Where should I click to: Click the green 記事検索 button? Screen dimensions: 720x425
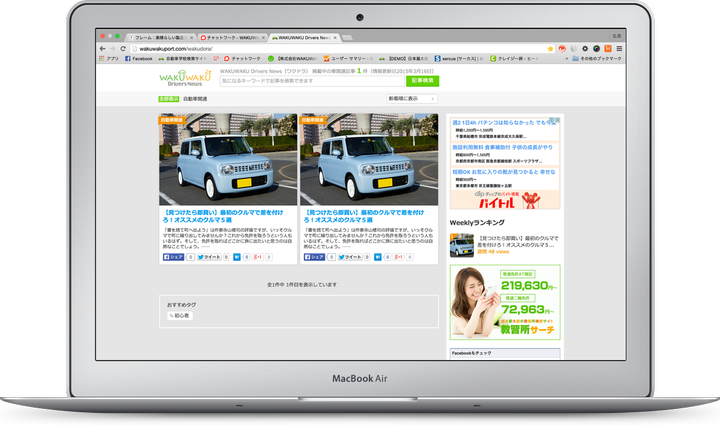coord(422,81)
